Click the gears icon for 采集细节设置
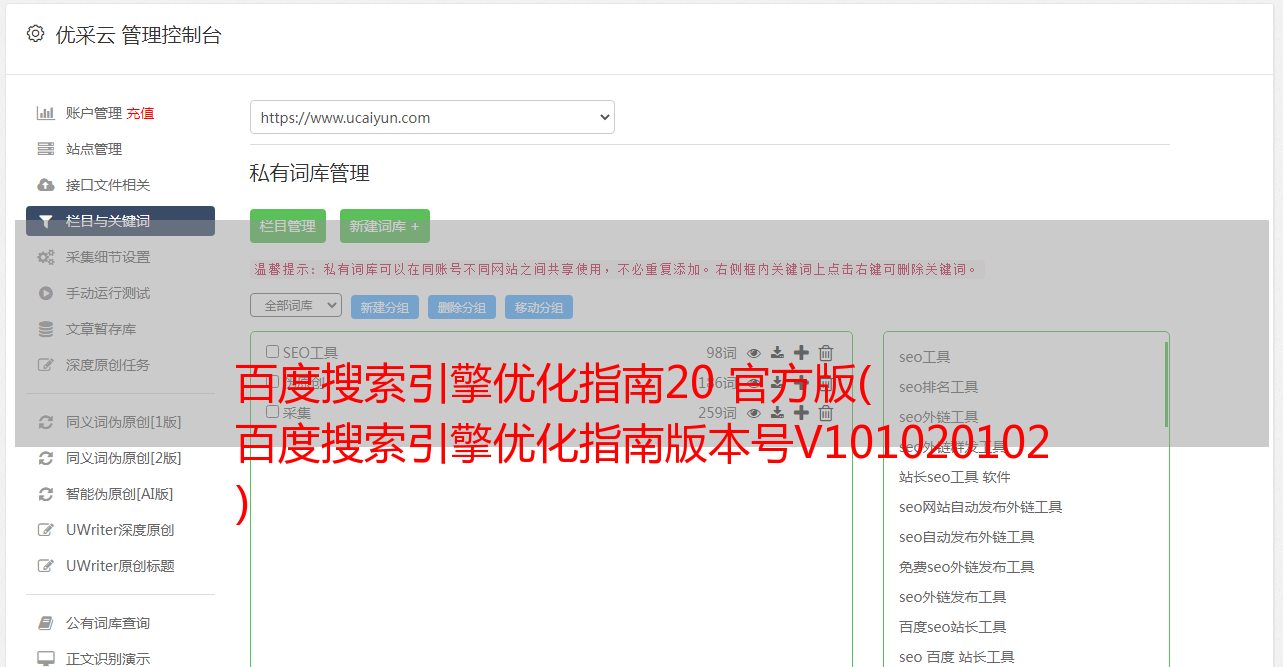This screenshot has width=1283, height=667. coord(45,257)
